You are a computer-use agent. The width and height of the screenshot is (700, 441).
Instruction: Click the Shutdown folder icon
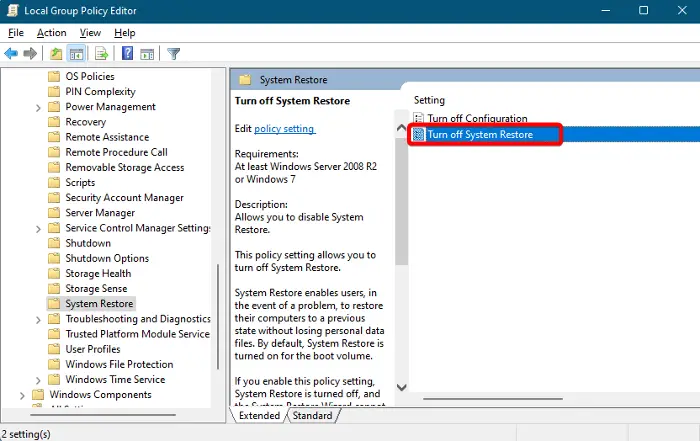pyautogui.click(x=54, y=243)
